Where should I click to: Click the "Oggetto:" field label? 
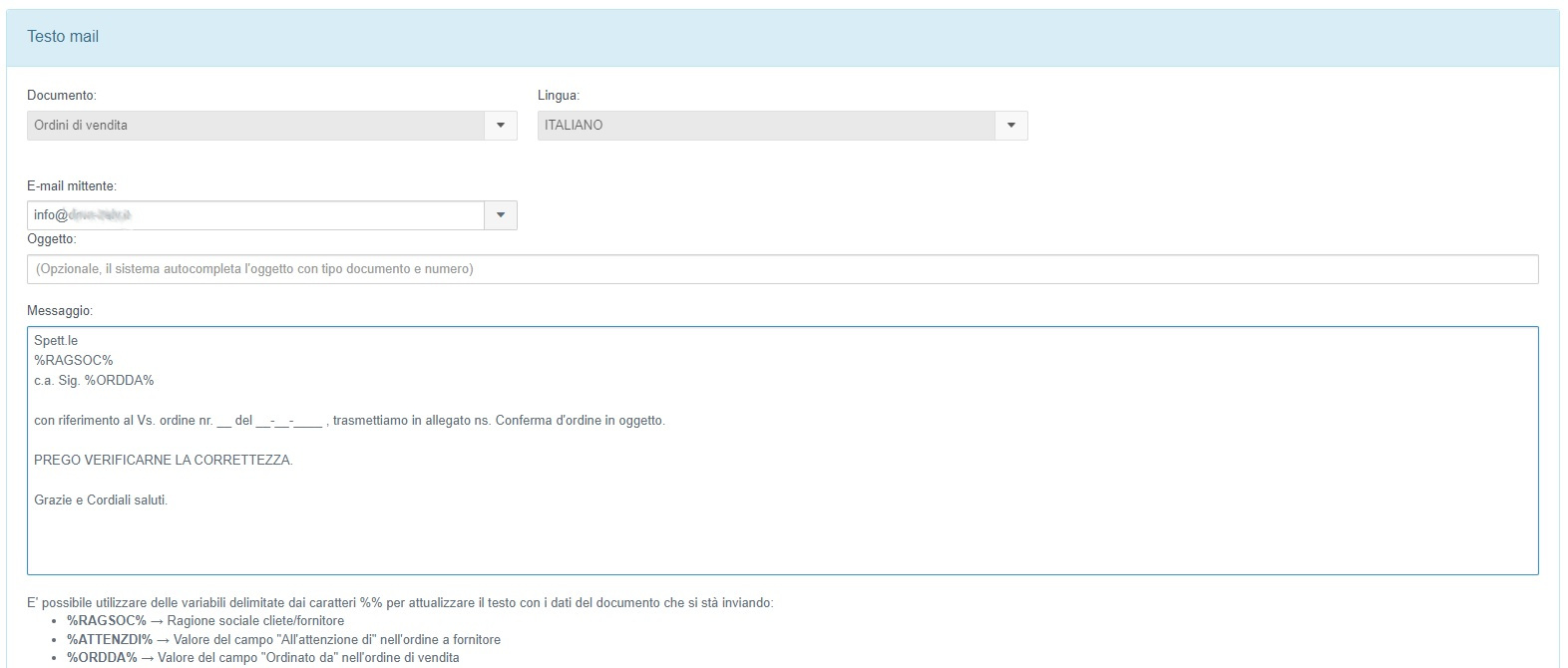[x=52, y=239]
